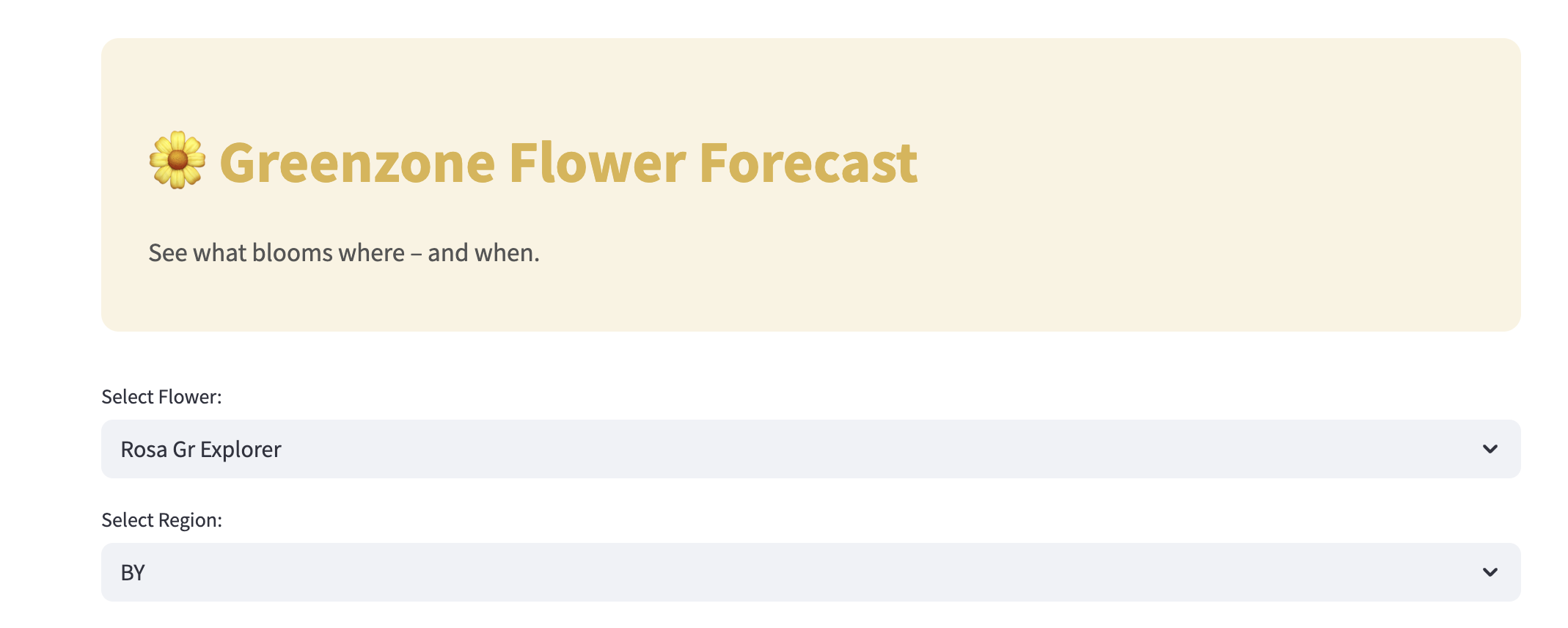Click the middle of the flower selector field
This screenshot has height=628, width=1568.
(x=810, y=449)
